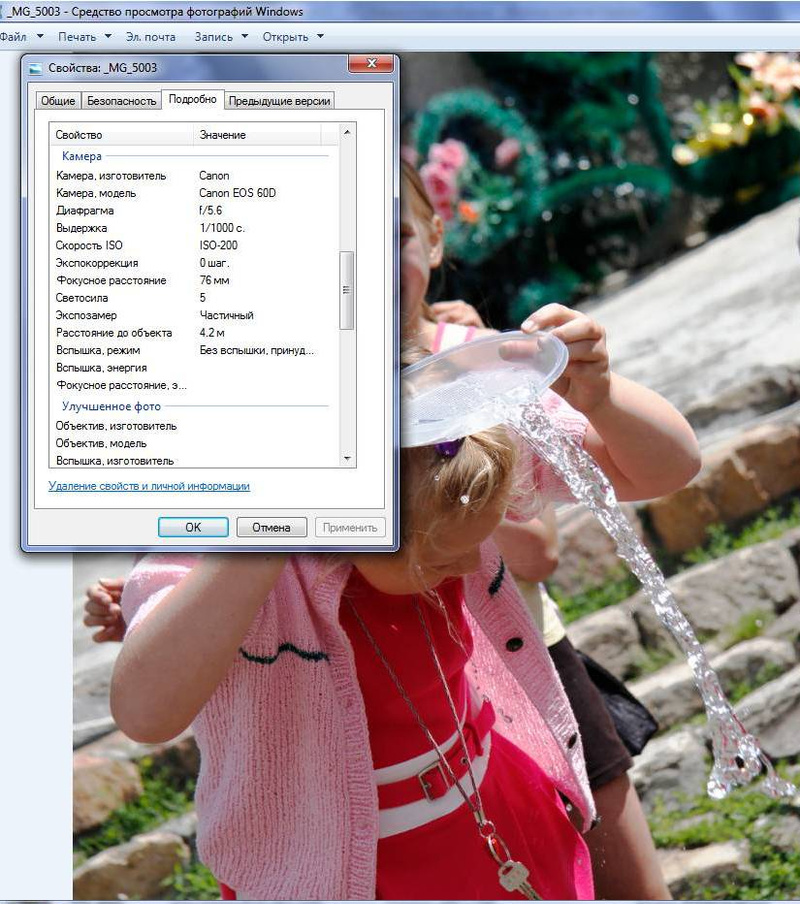Switch to the Общие tab
The height and width of the screenshot is (904, 800).
[58, 101]
